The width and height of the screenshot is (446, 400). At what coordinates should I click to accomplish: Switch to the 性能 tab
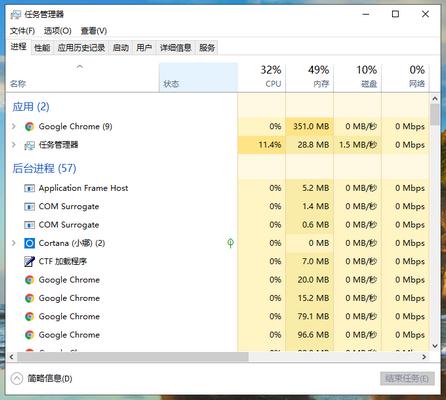[x=42, y=48]
